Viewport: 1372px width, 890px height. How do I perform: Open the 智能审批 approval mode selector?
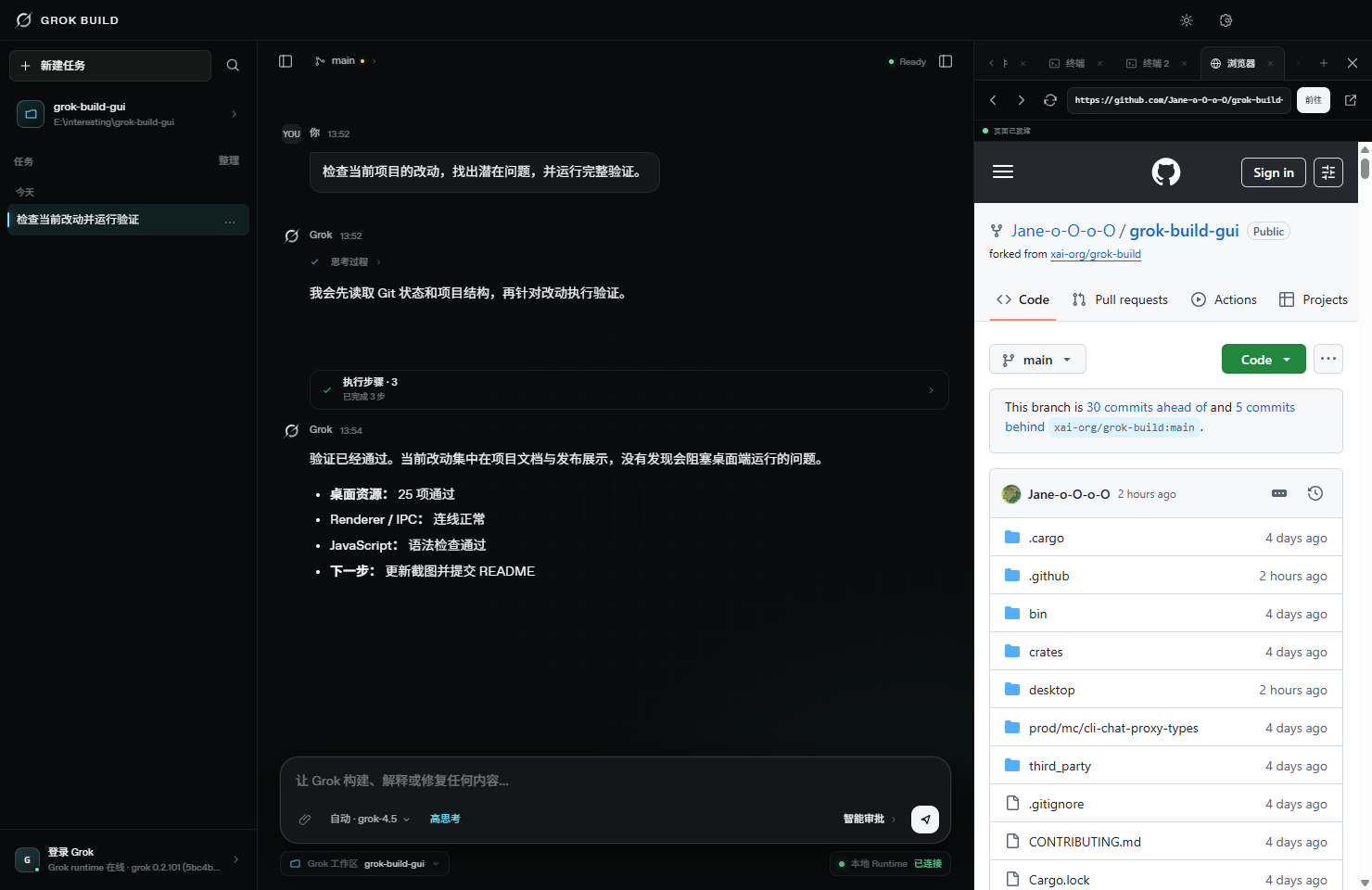[x=869, y=819]
